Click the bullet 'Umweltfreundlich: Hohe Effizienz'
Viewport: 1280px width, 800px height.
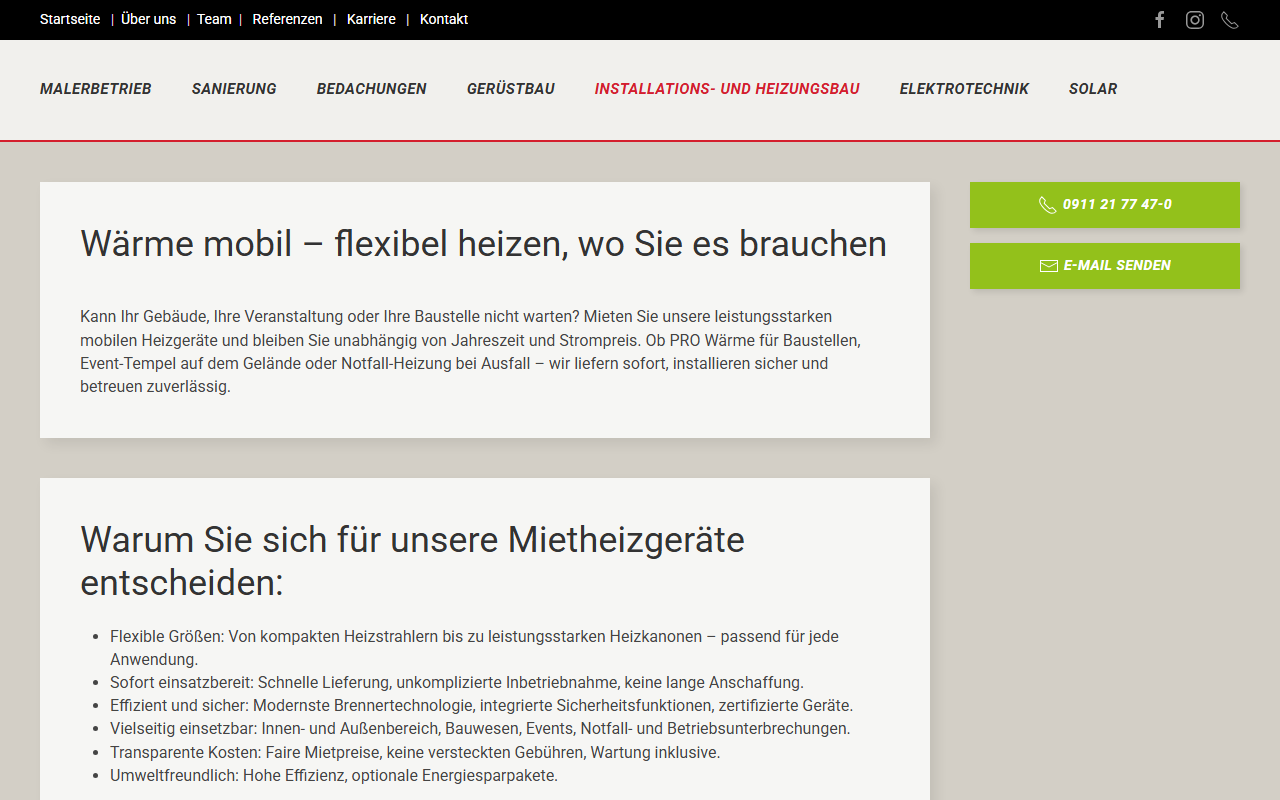pyautogui.click(x=334, y=775)
